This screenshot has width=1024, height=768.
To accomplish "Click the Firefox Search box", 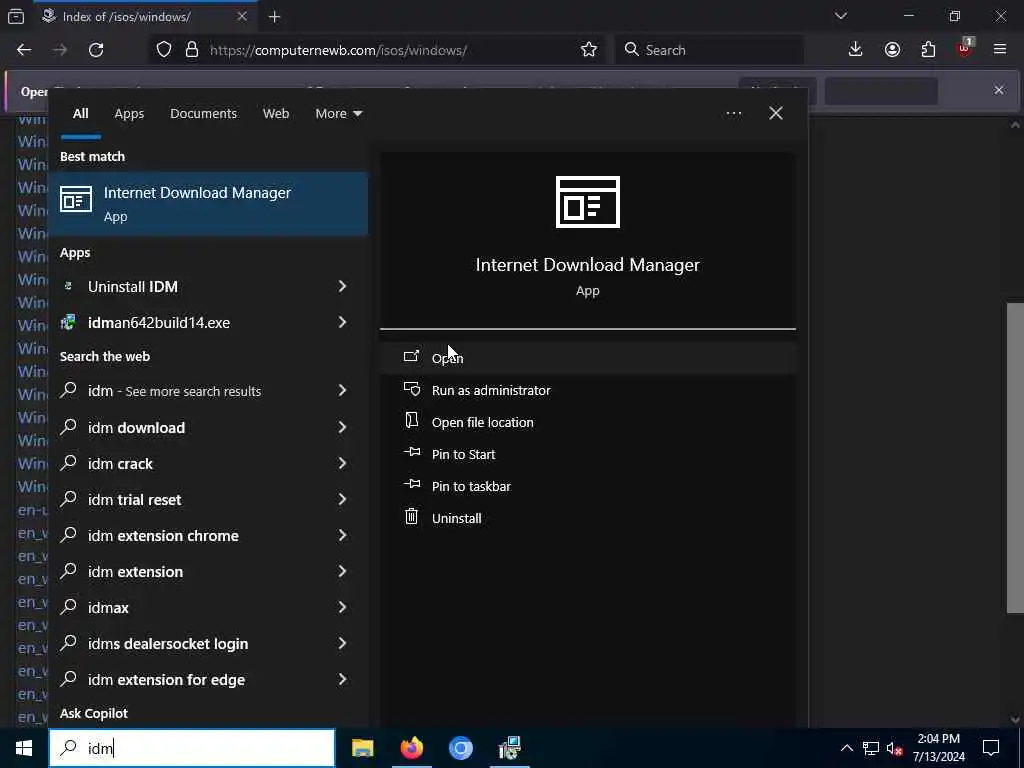I will 709,50.
